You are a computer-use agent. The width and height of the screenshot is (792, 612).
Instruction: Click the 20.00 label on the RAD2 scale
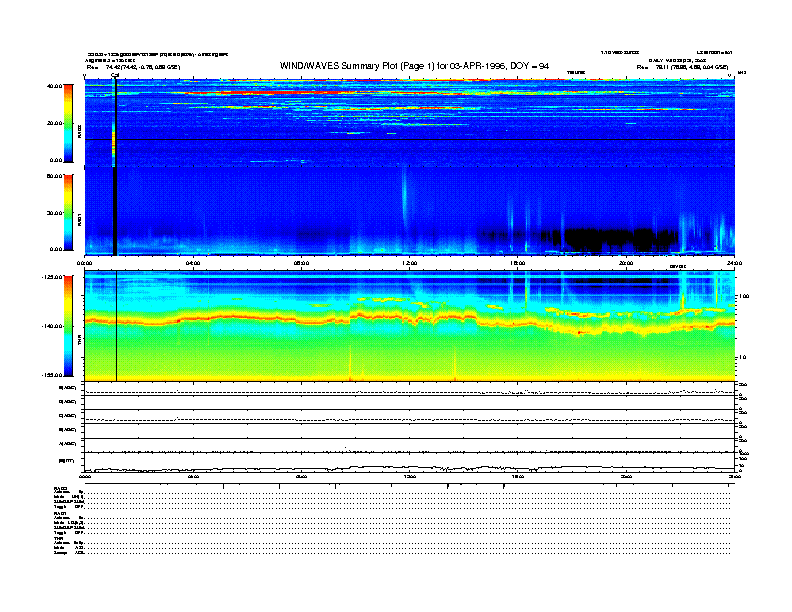click(x=54, y=123)
